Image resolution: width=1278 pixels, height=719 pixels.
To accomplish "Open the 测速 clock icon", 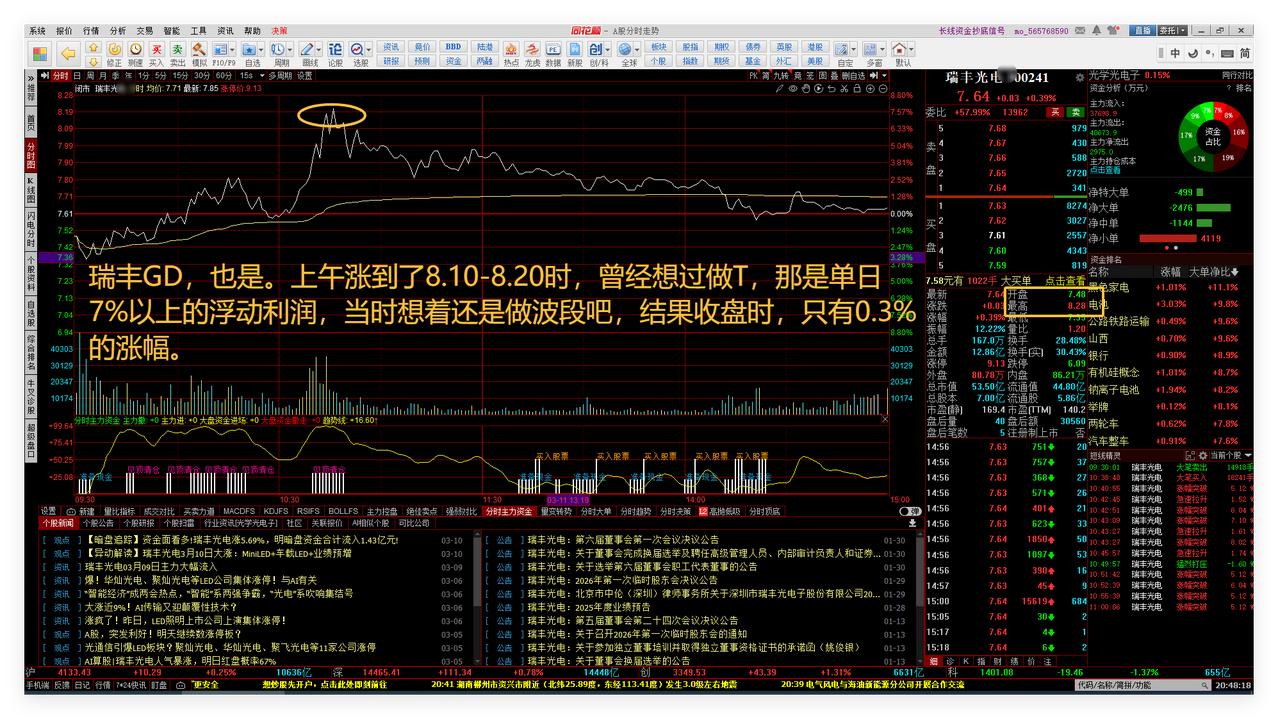I will (x=135, y=49).
